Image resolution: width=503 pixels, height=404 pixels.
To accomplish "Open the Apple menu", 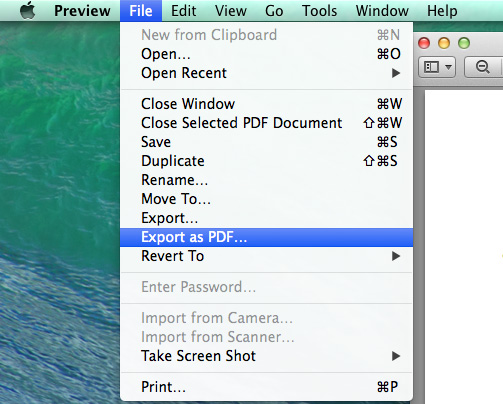I will point(28,10).
